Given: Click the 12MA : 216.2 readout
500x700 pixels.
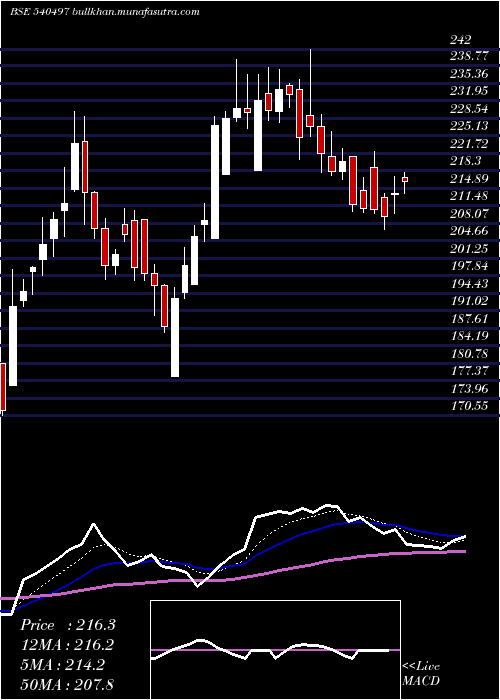Looking at the screenshot, I should [x=67, y=645].
